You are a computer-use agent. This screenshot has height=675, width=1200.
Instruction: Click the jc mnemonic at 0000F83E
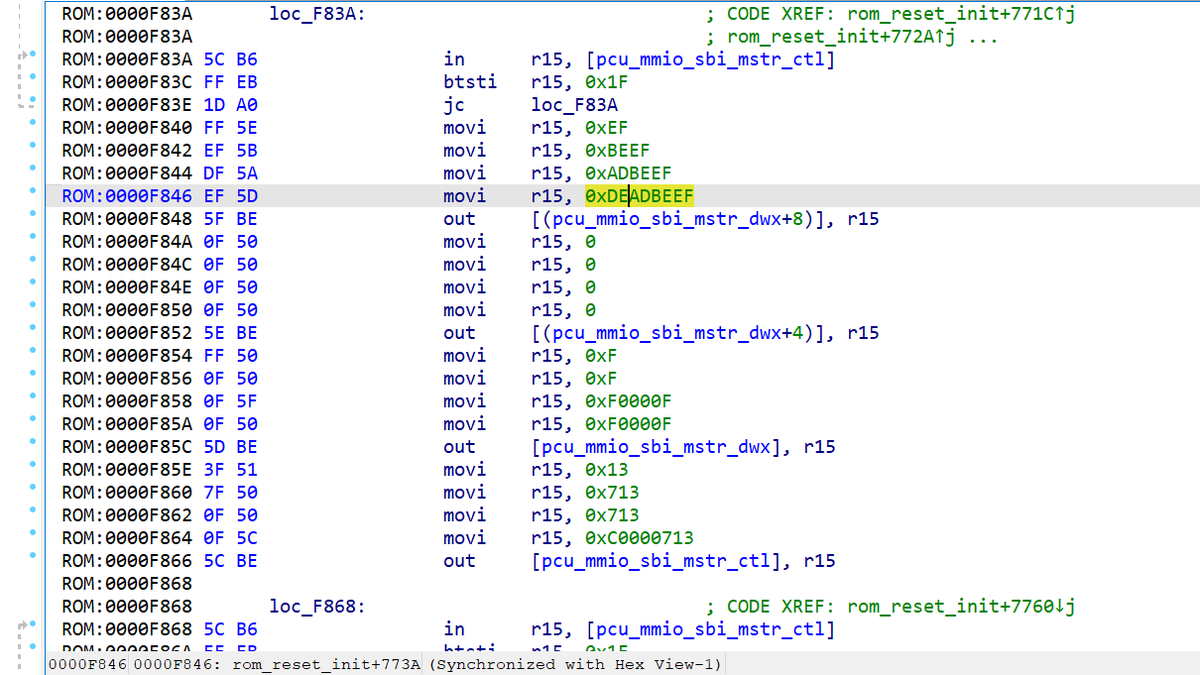point(454,105)
